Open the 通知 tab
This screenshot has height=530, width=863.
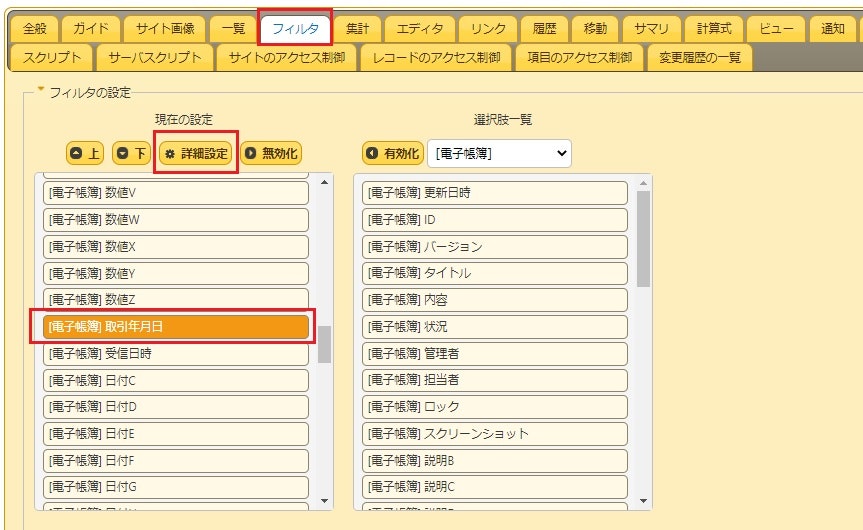click(833, 29)
